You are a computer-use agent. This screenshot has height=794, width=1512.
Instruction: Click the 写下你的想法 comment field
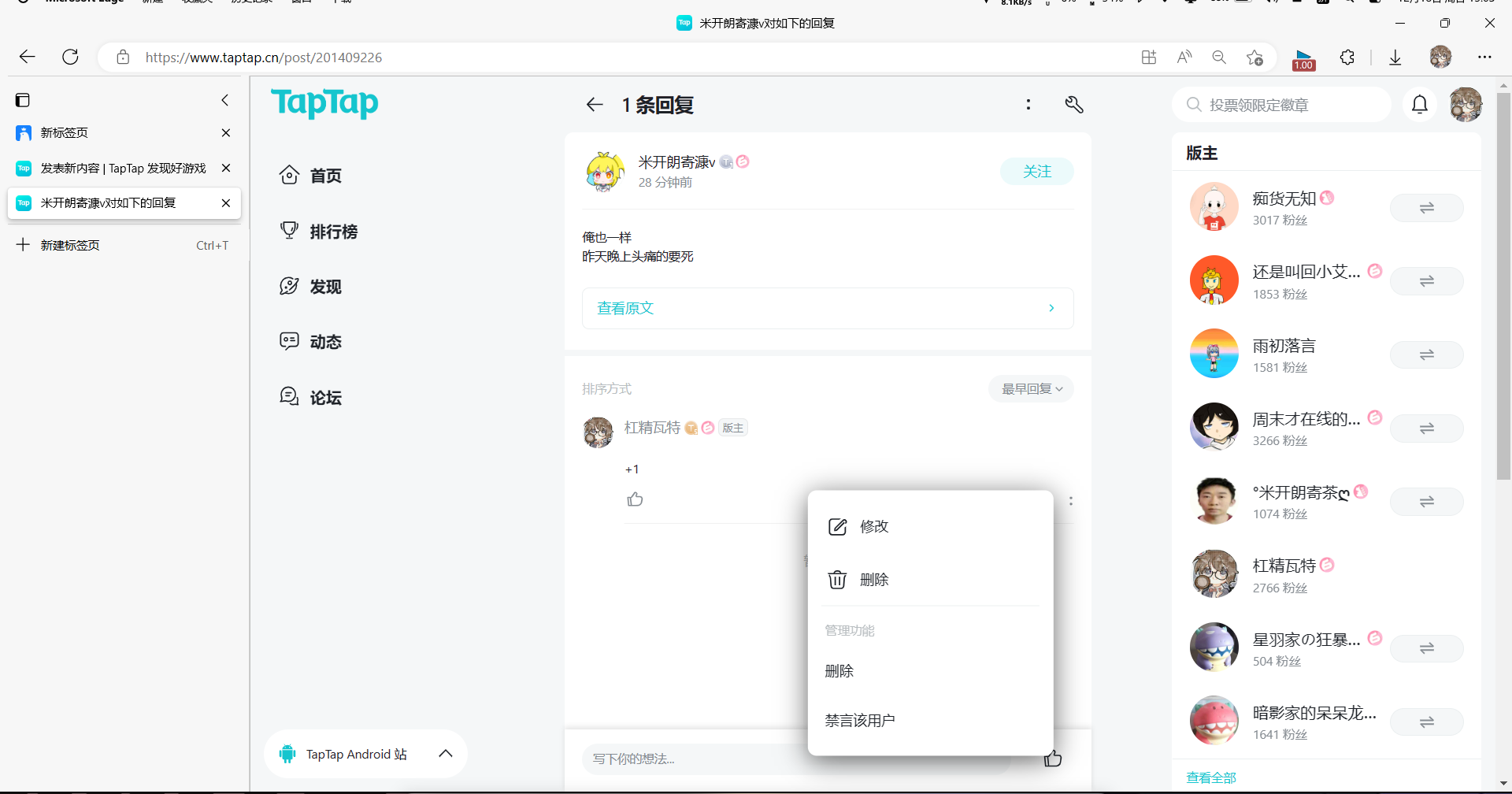click(x=795, y=759)
